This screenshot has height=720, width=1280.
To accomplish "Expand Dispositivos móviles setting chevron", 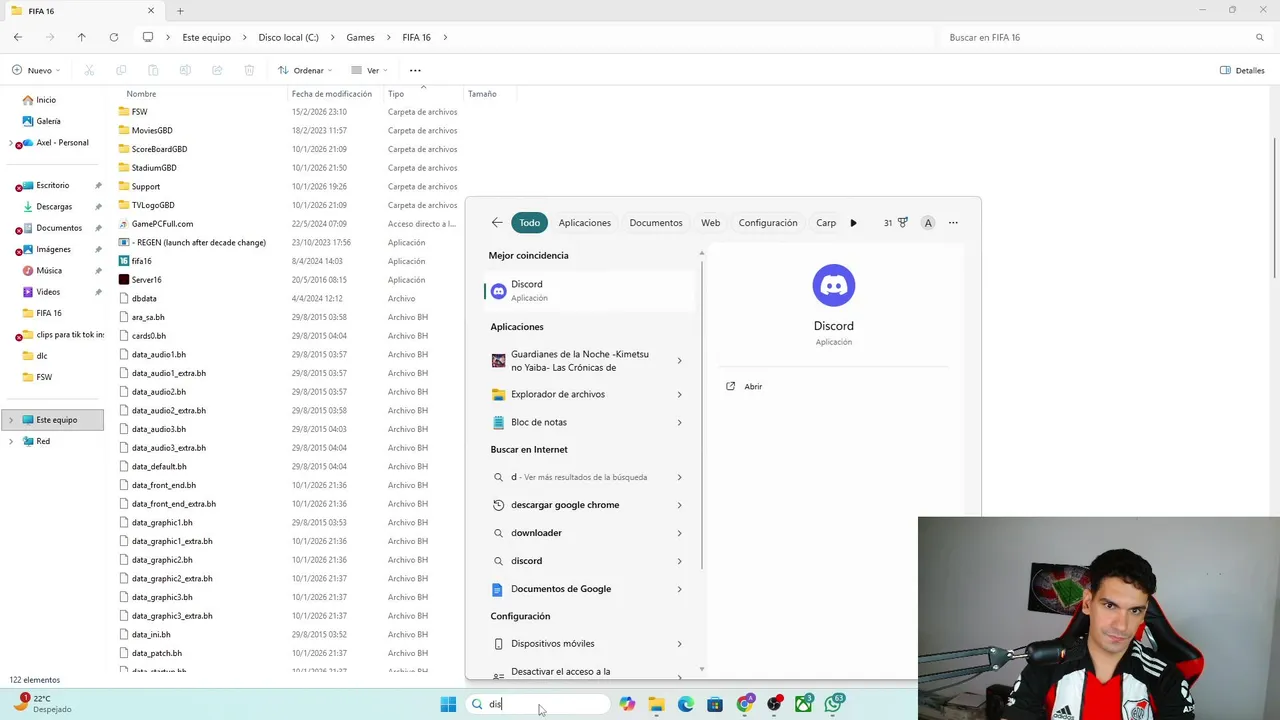I will 679,644.
